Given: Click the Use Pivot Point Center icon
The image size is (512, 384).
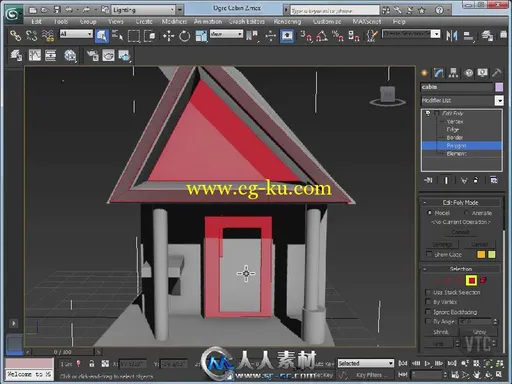Looking at the screenshot, I should (252, 36).
